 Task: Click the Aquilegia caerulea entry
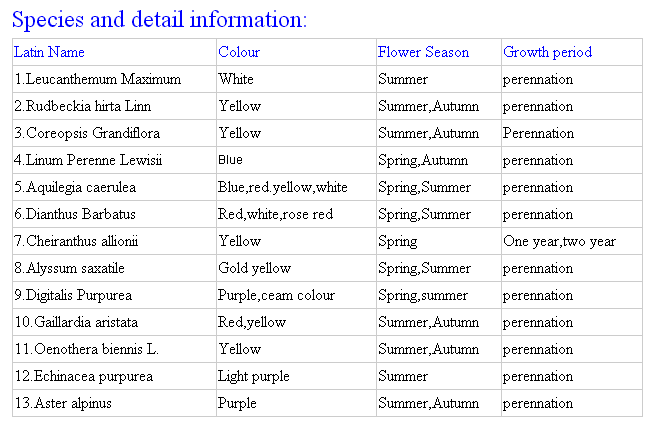(75, 187)
